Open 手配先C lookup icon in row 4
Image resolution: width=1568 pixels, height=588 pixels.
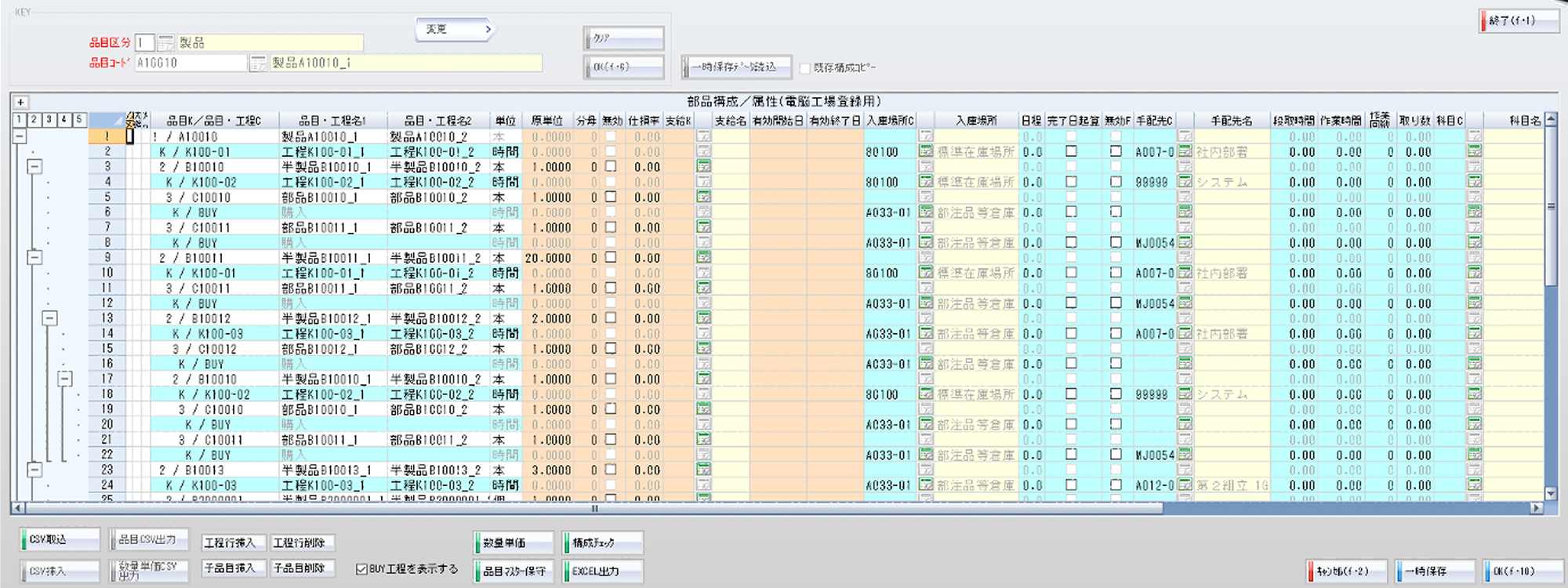(1185, 182)
